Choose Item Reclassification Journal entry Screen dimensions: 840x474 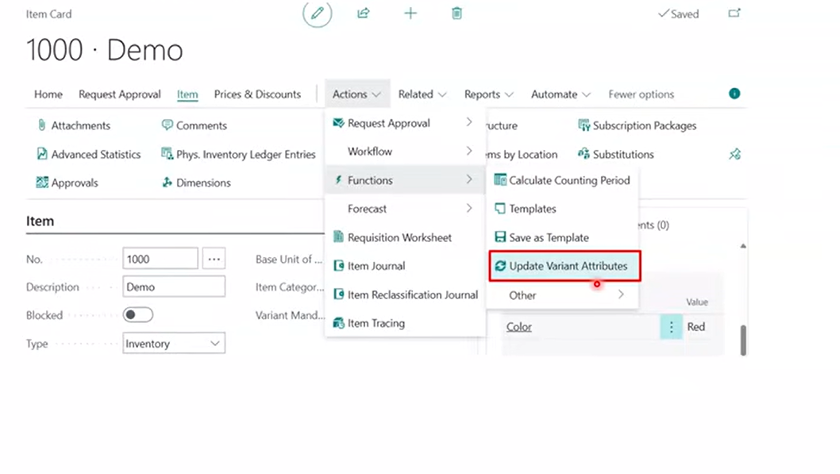pyautogui.click(x=411, y=295)
